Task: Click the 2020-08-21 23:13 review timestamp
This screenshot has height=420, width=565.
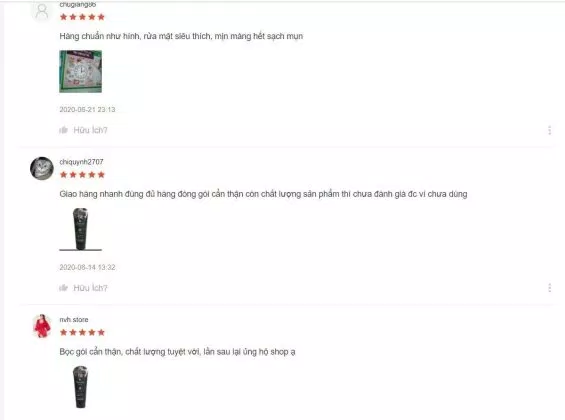Action: (87, 110)
